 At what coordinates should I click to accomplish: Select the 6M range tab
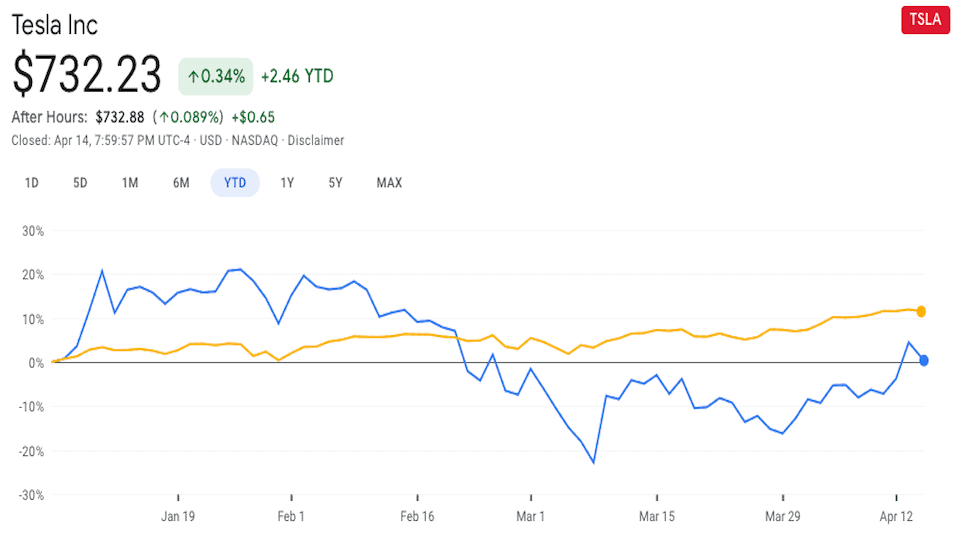tap(181, 183)
